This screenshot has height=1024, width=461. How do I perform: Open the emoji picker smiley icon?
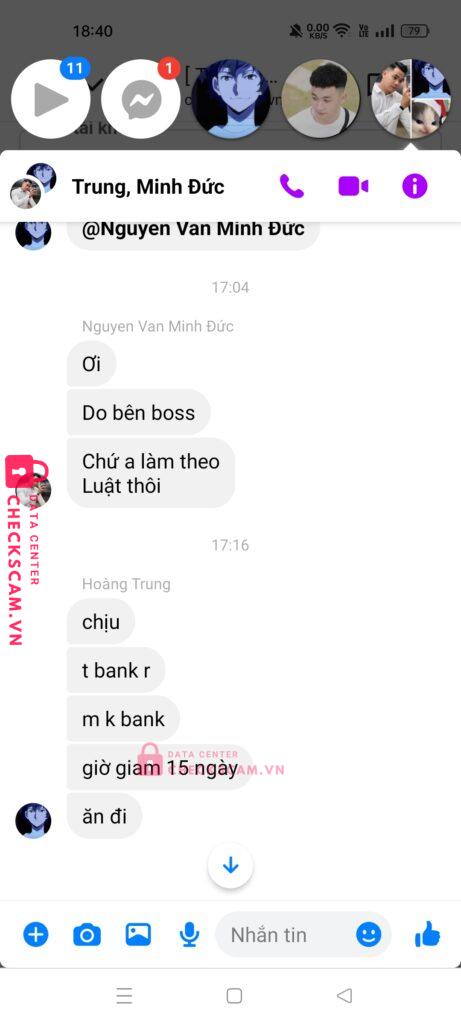369,935
